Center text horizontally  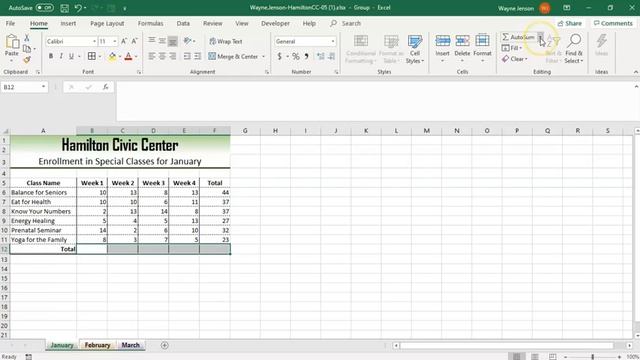pyautogui.click(x=162, y=56)
